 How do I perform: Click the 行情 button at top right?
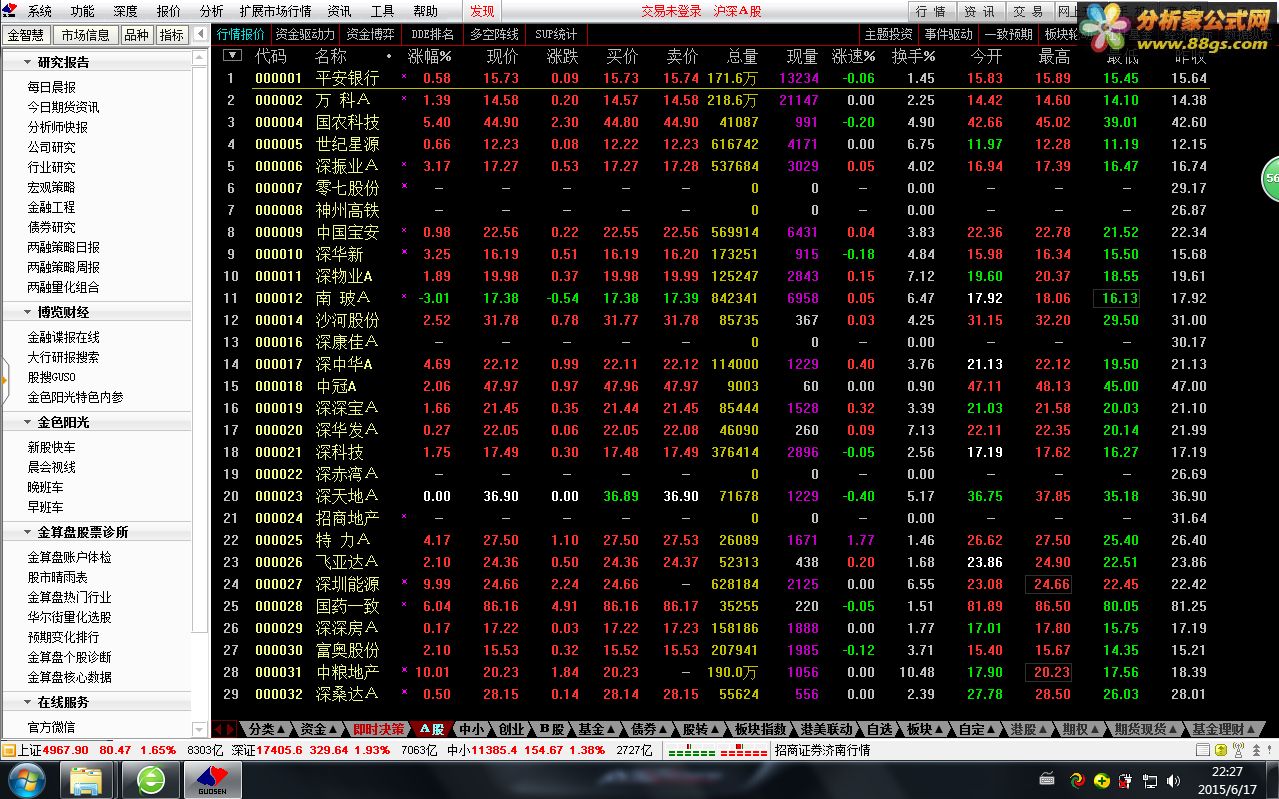coord(930,11)
